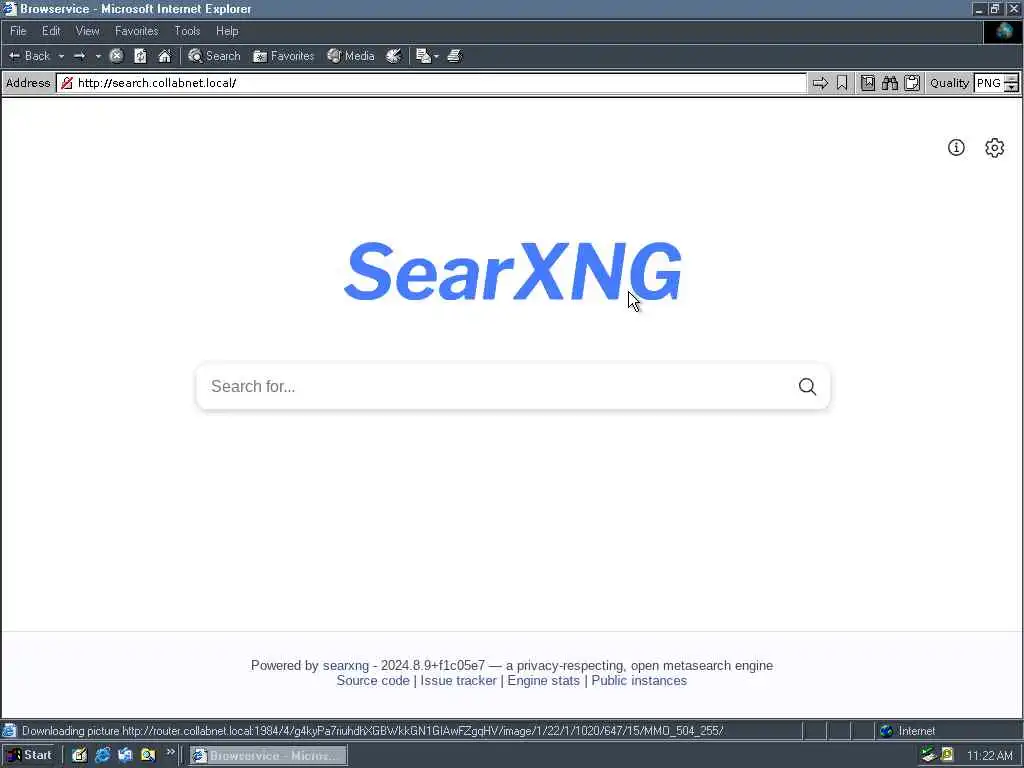Select the Browservice taskbar button
The image size is (1024, 768).
click(x=268, y=756)
